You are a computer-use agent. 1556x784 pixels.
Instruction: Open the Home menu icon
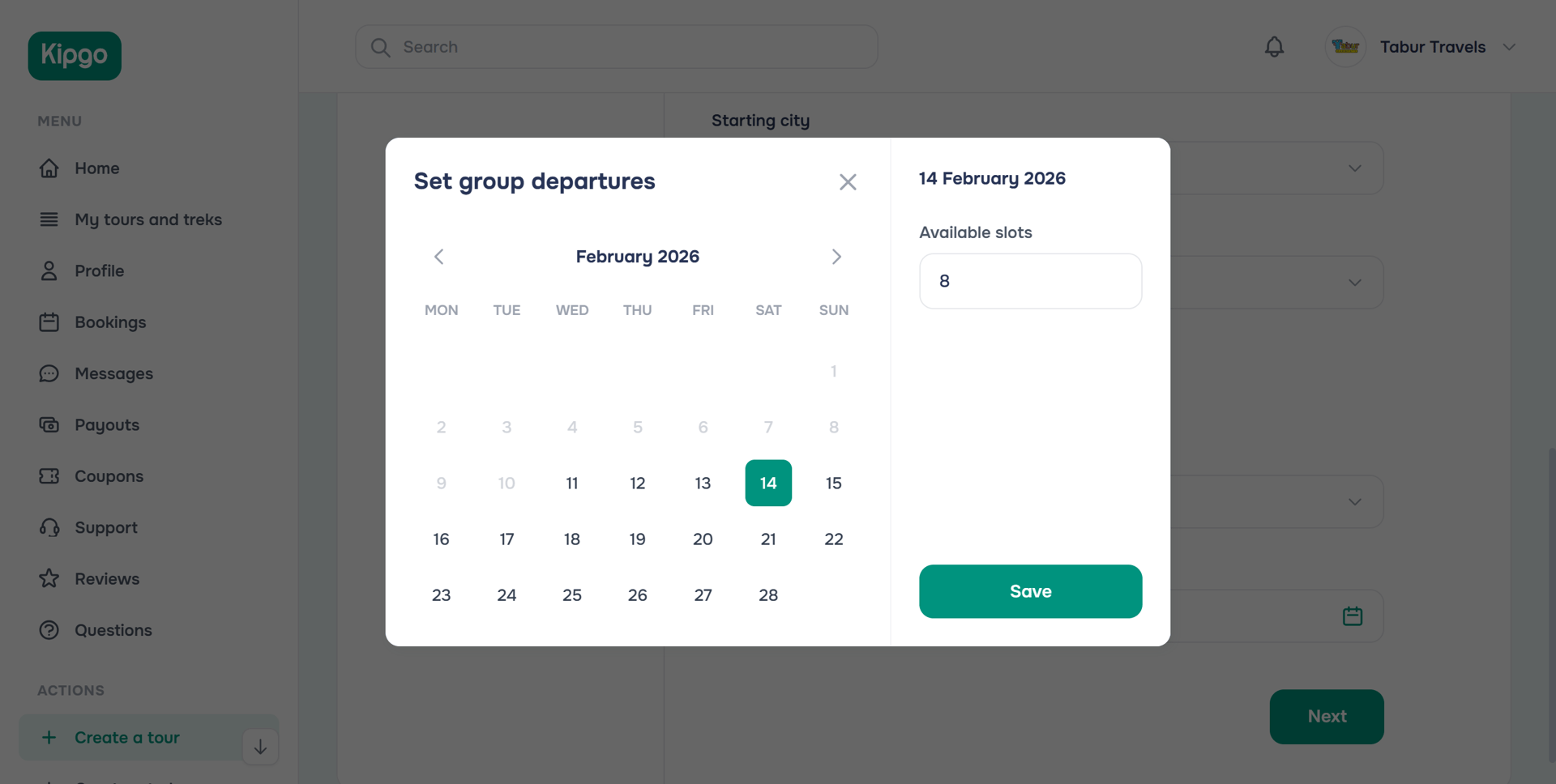point(49,168)
